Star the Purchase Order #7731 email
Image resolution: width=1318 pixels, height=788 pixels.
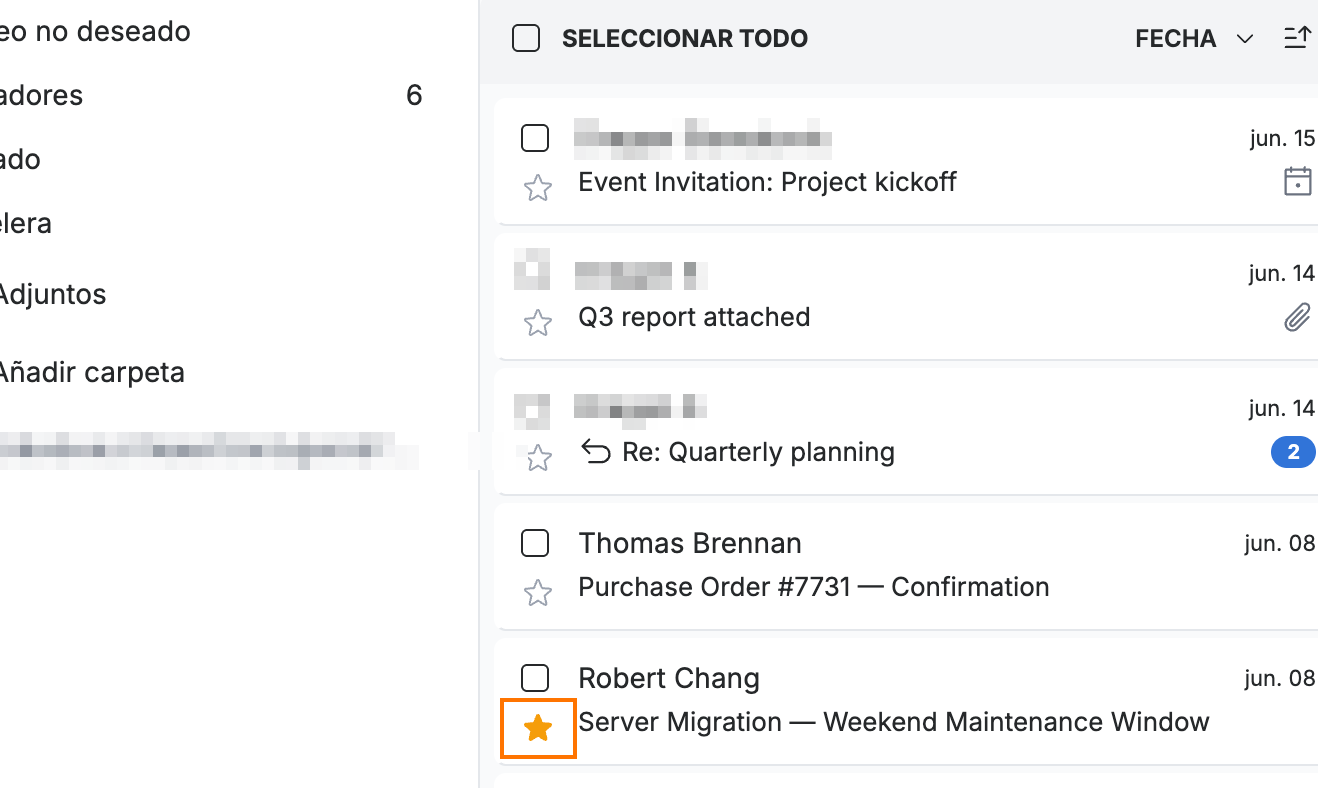point(538,593)
